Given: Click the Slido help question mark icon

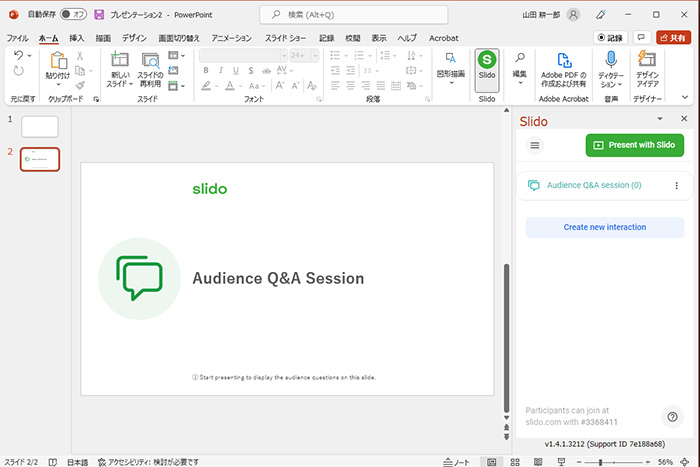Looking at the screenshot, I should pos(672,417).
